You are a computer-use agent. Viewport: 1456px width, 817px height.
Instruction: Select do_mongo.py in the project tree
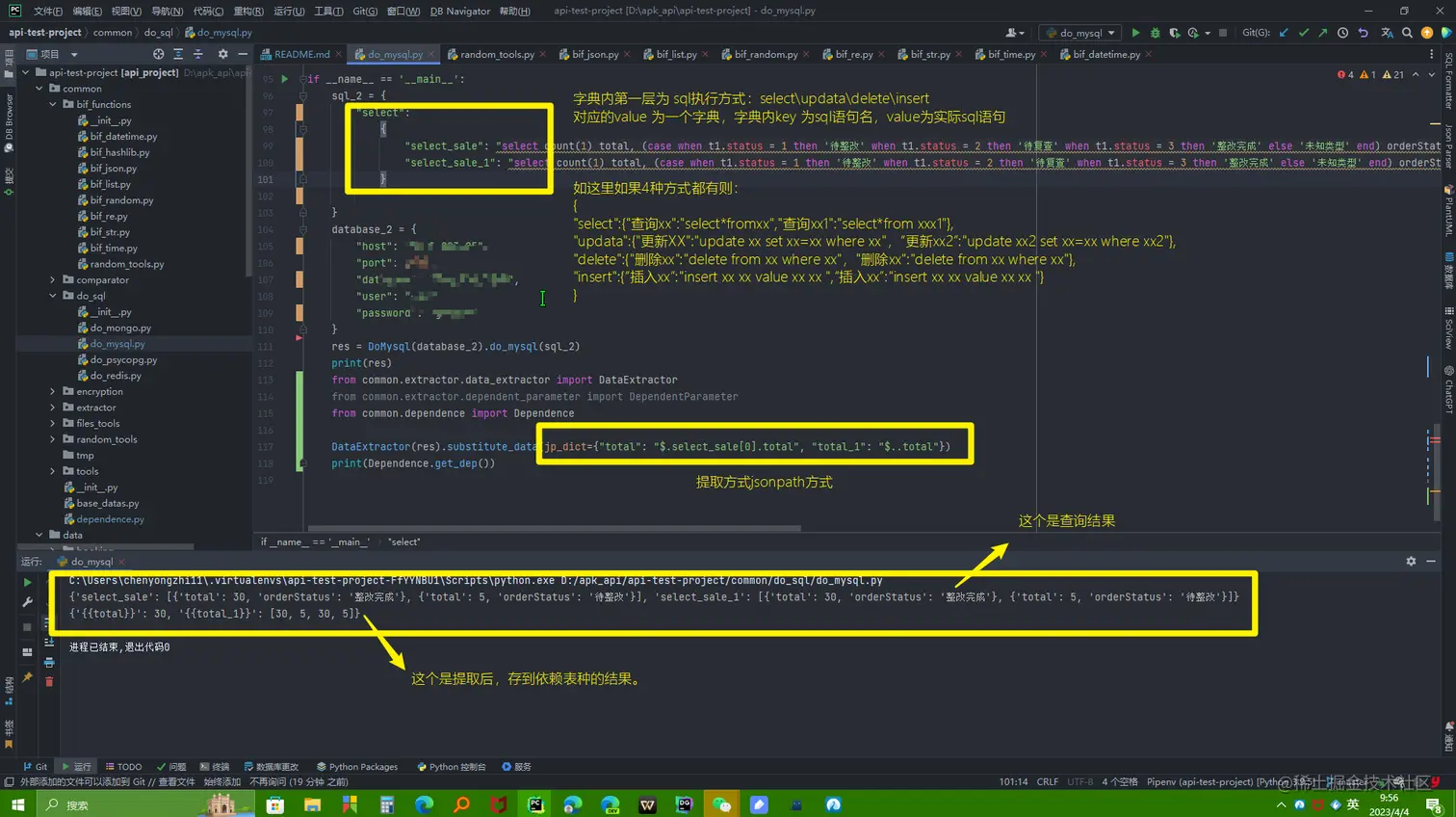(x=120, y=328)
